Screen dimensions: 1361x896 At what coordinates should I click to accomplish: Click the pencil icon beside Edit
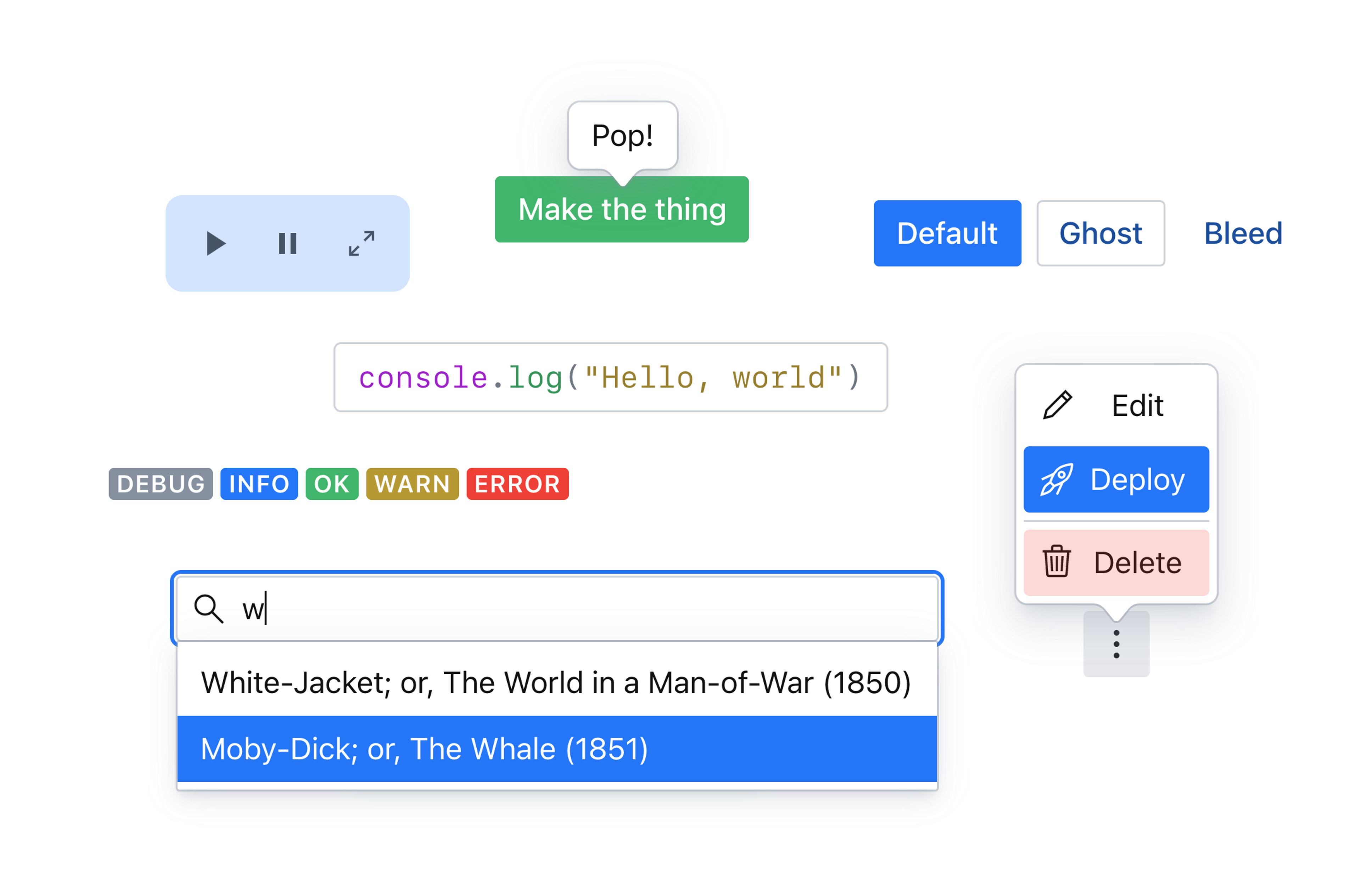[1057, 405]
